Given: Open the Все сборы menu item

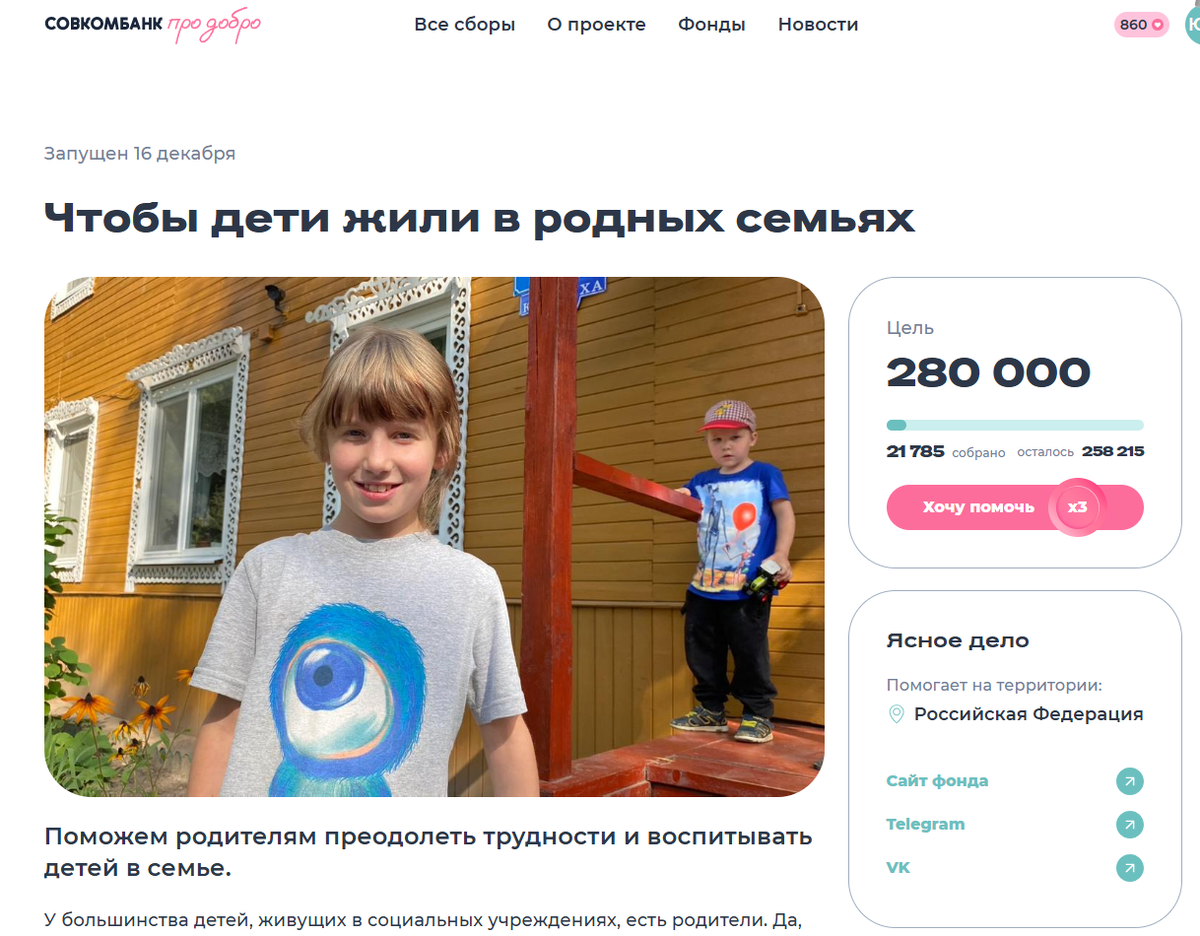Looking at the screenshot, I should point(464,25).
